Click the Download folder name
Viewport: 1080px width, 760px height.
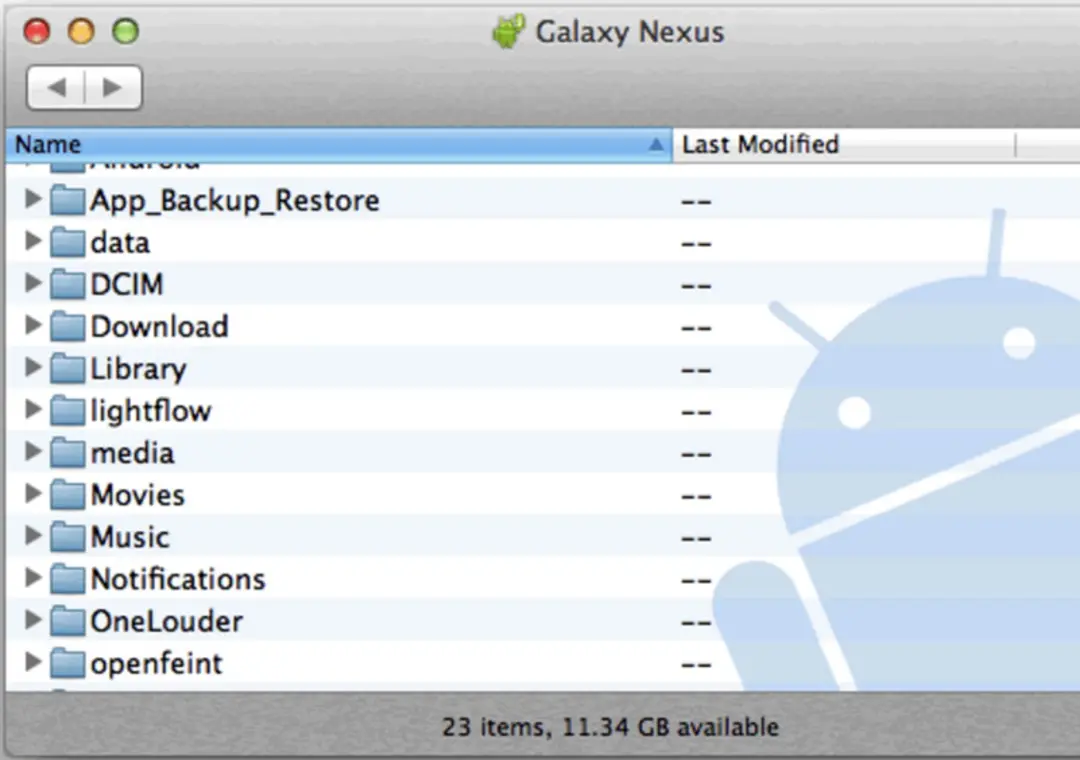159,327
